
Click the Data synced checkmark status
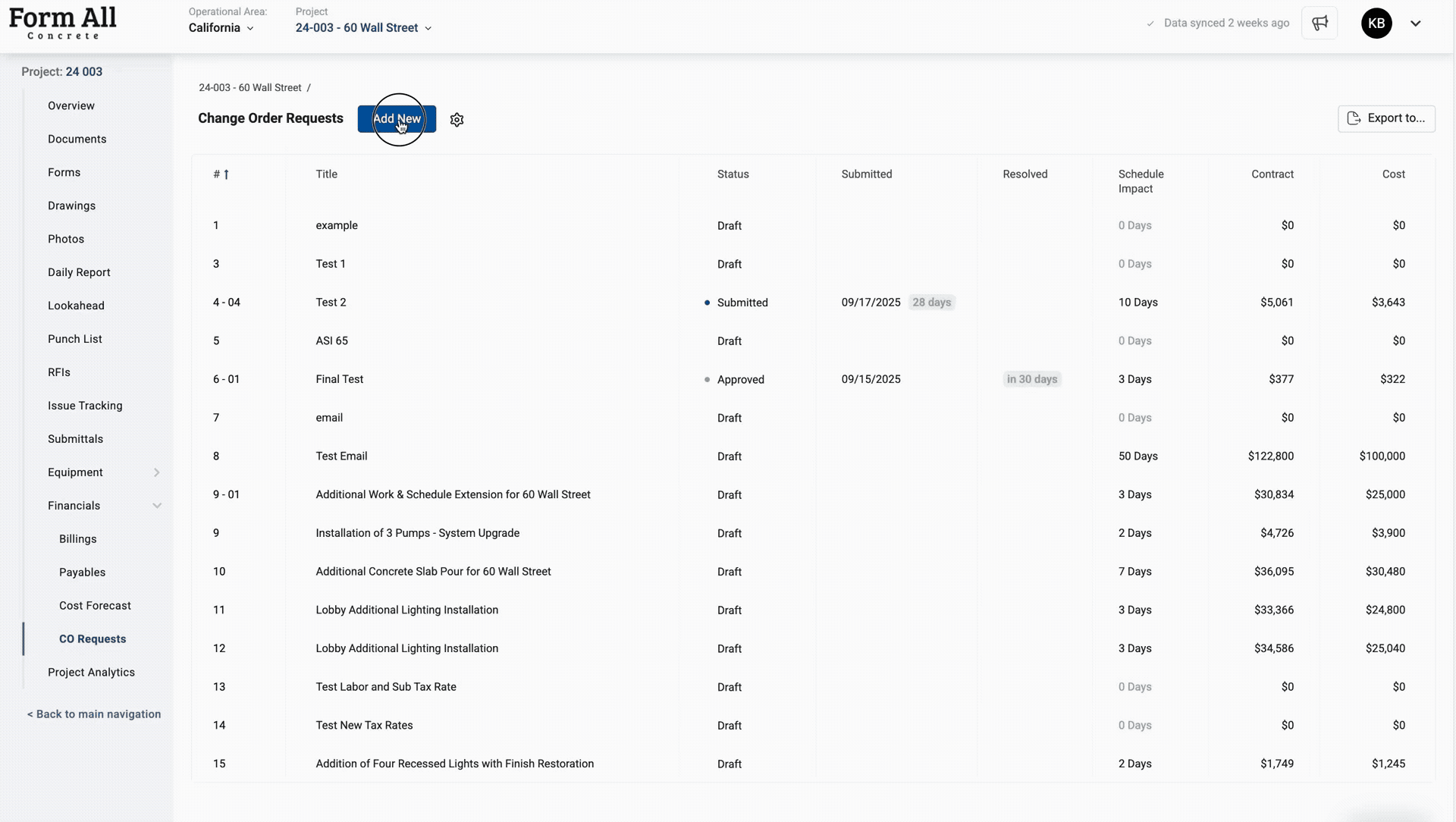[1218, 24]
